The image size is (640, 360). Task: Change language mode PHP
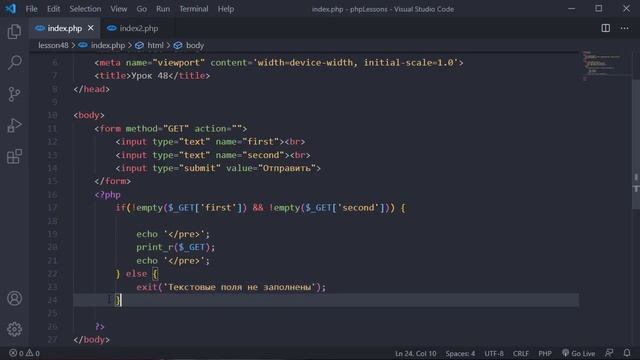pyautogui.click(x=545, y=353)
